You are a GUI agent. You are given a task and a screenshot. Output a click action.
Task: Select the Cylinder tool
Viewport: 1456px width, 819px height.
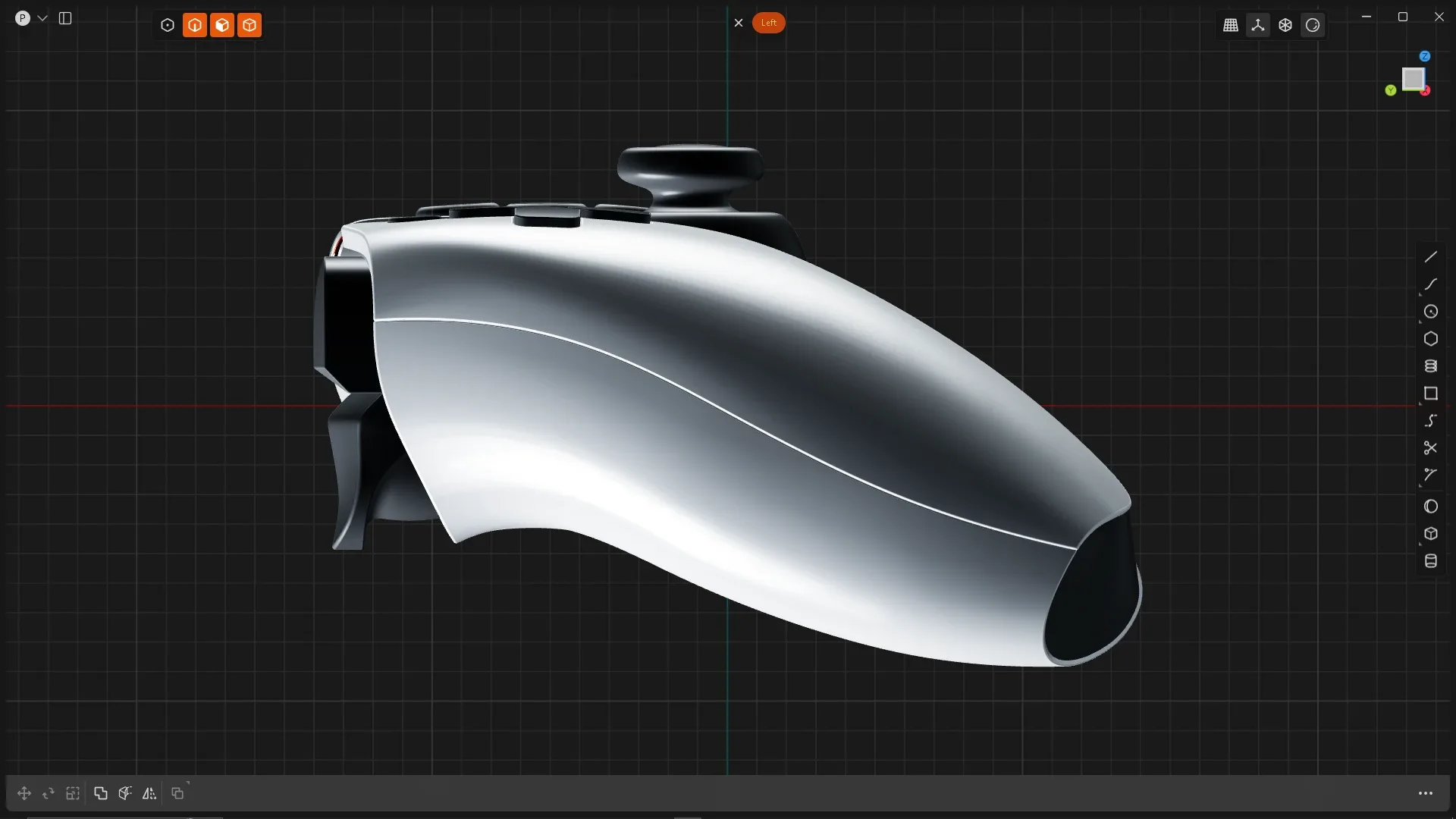tap(1431, 561)
